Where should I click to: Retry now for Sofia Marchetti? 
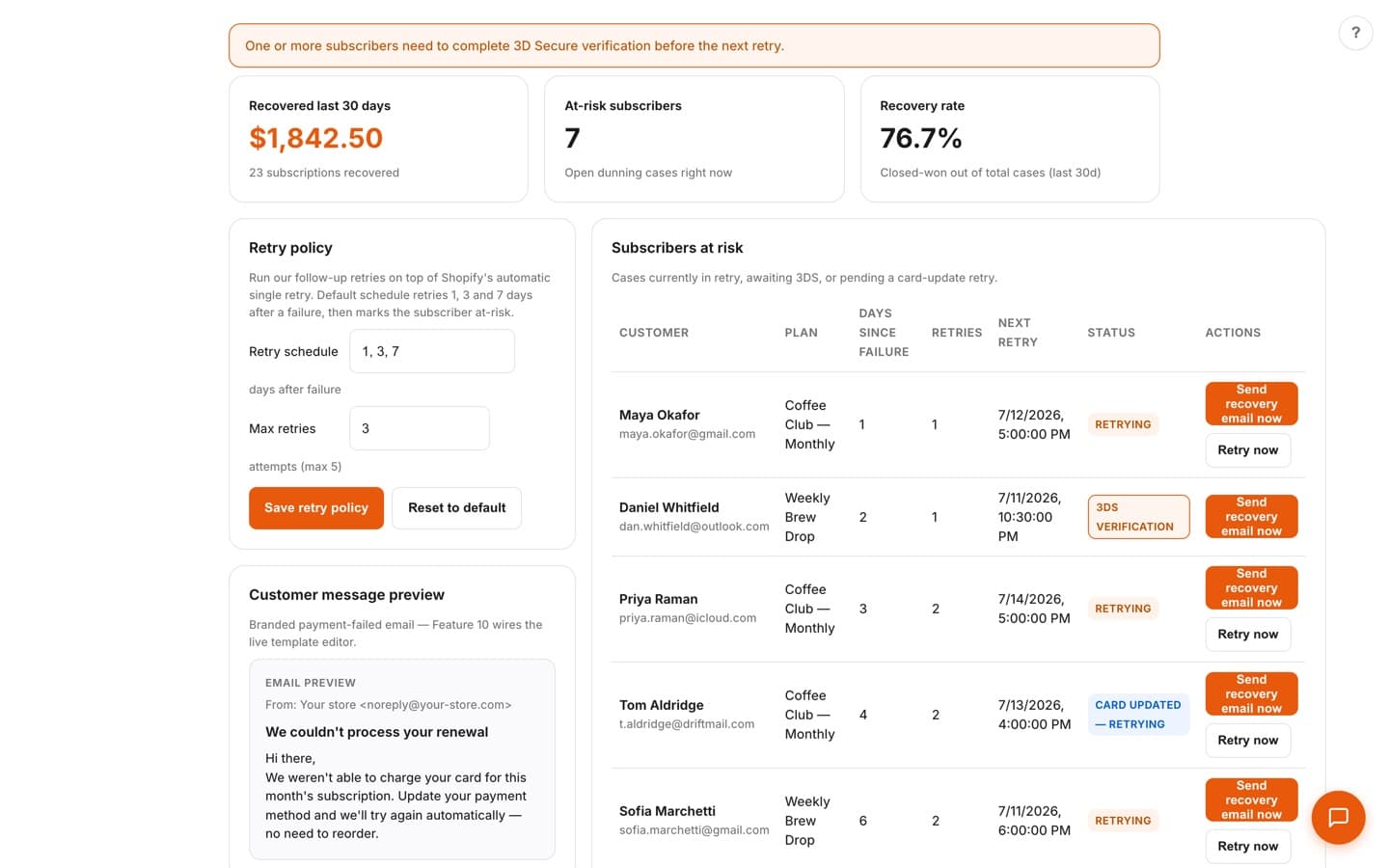coord(1247,847)
